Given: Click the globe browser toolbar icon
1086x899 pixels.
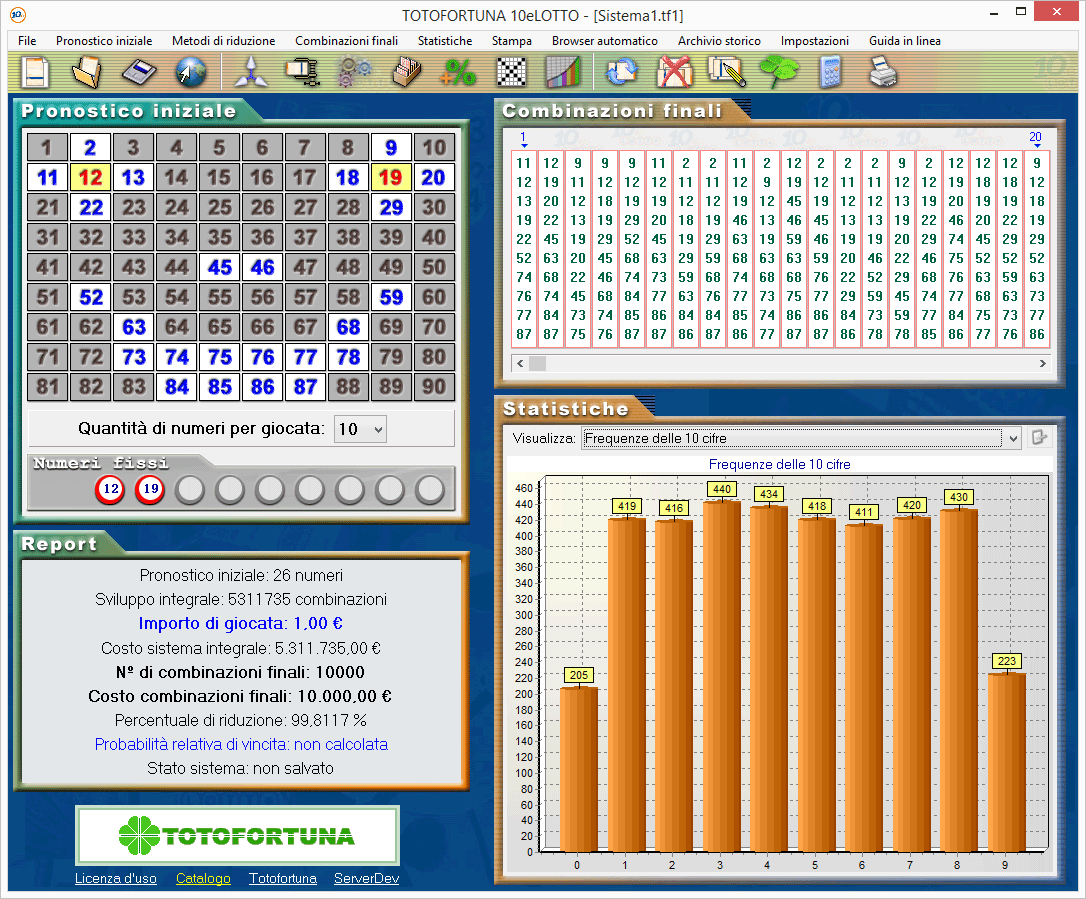Looking at the screenshot, I should (189, 72).
